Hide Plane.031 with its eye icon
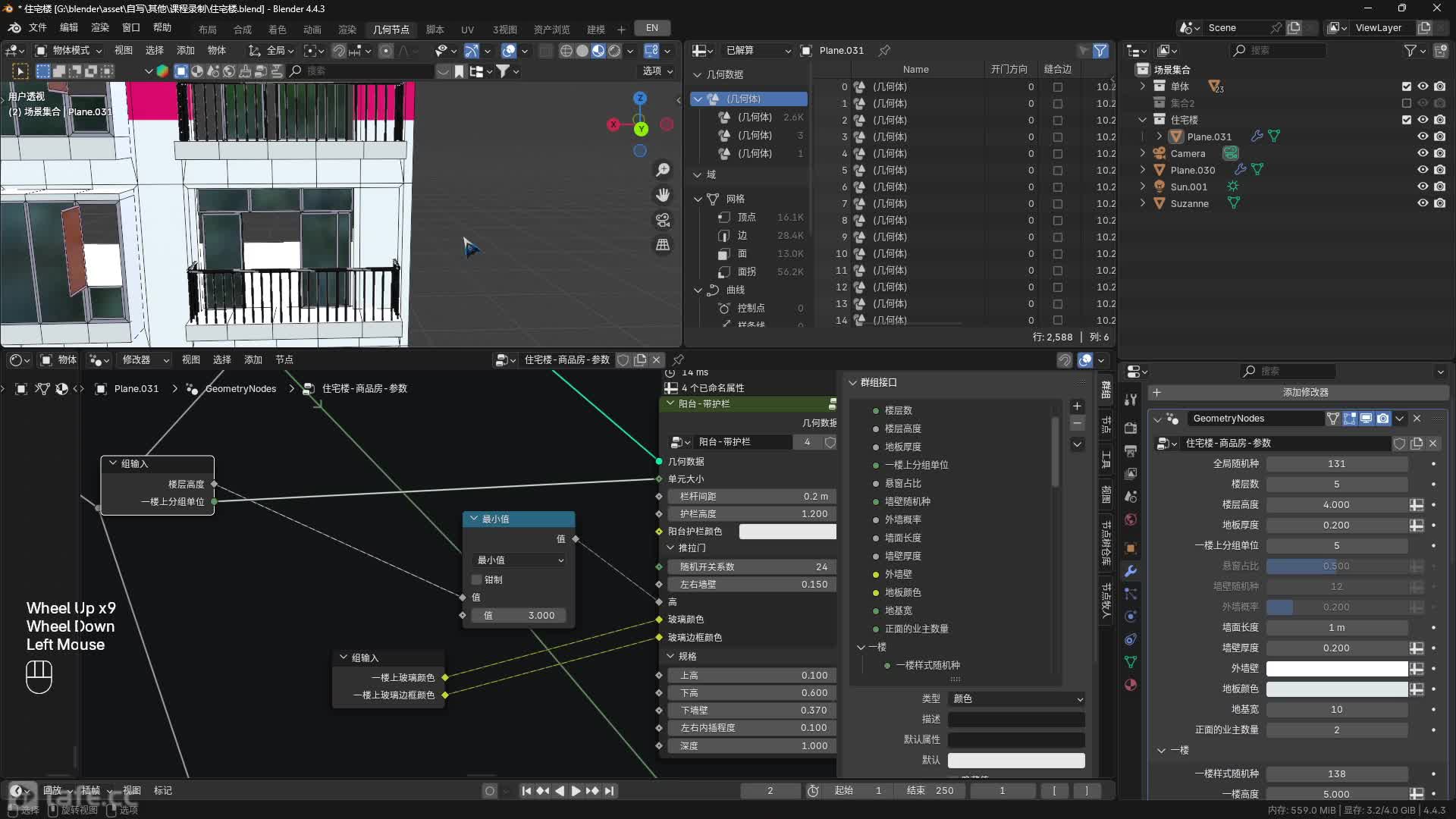The image size is (1456, 819). pos(1423,136)
